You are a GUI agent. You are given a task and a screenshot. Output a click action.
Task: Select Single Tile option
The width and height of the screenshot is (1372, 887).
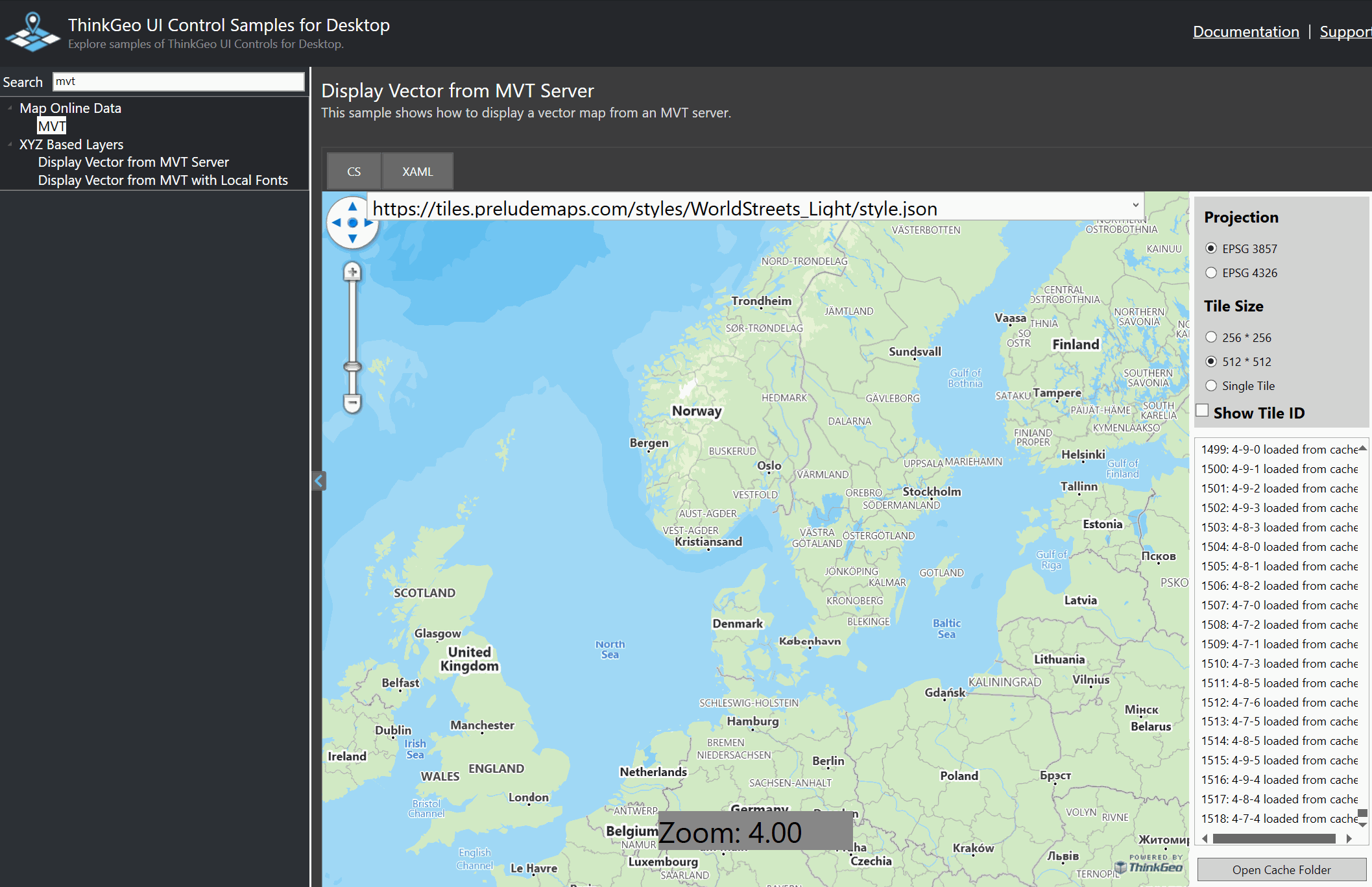pos(1211,386)
